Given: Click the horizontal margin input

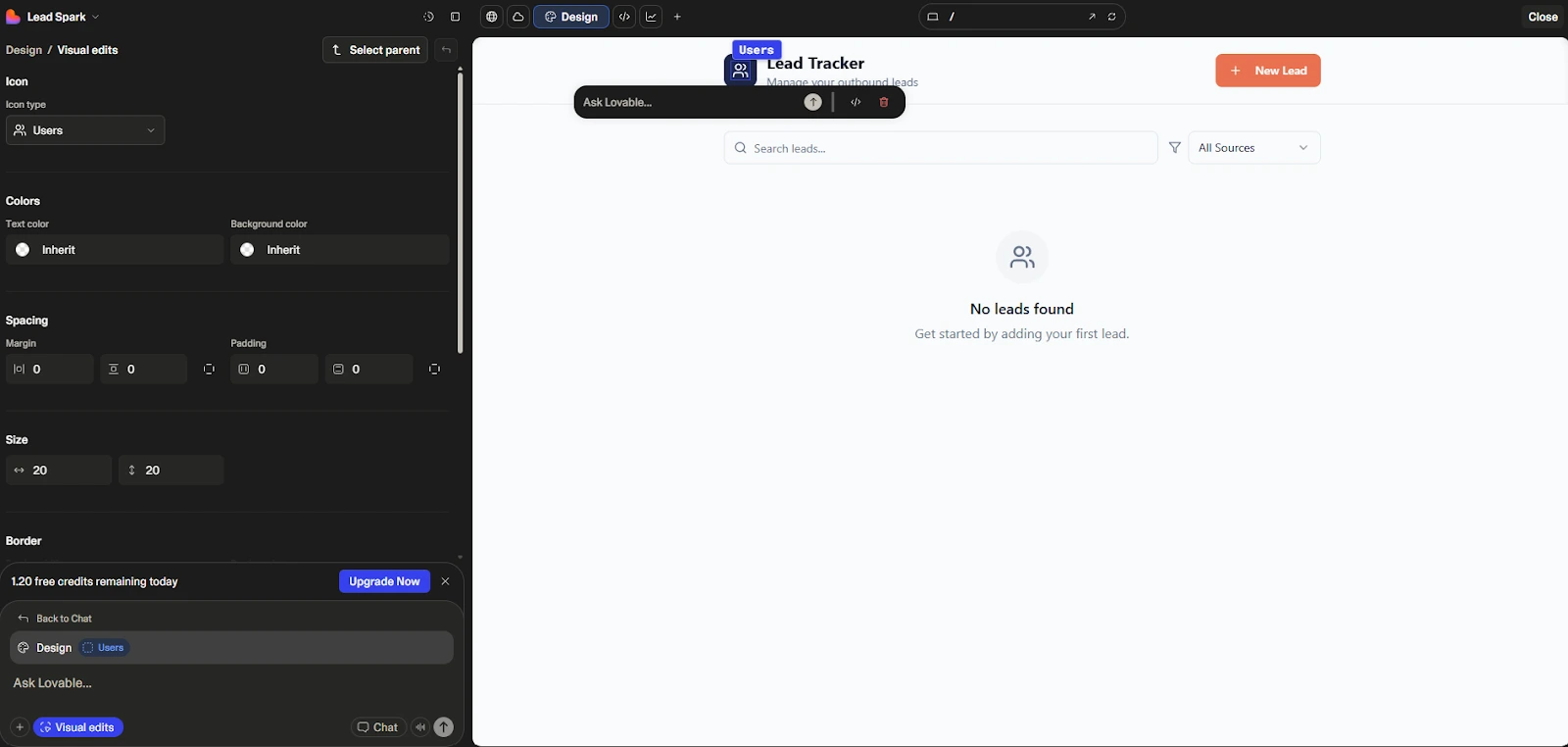Looking at the screenshot, I should (50, 370).
